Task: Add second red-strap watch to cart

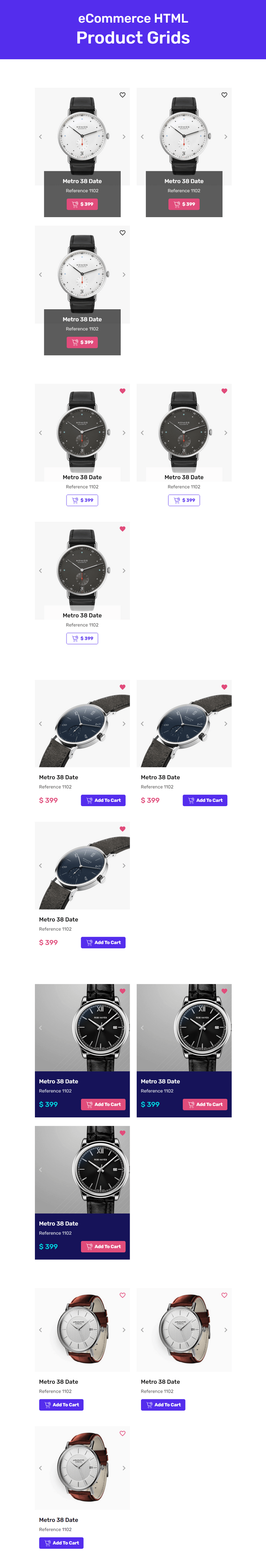Action: click(163, 1405)
